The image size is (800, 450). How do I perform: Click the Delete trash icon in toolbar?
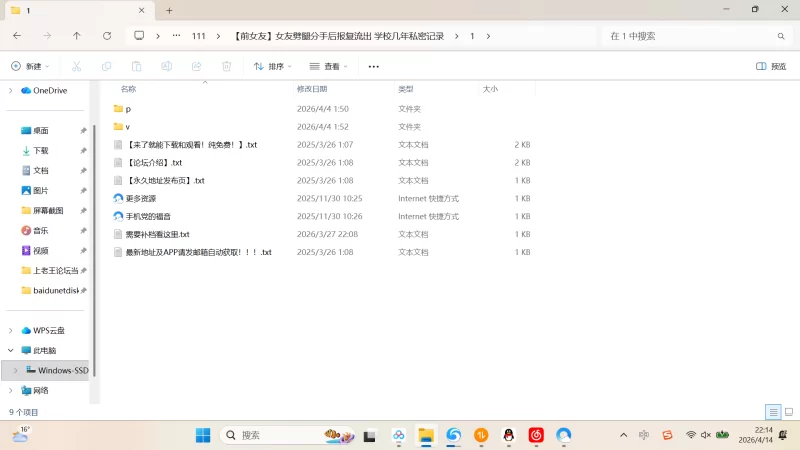point(226,66)
